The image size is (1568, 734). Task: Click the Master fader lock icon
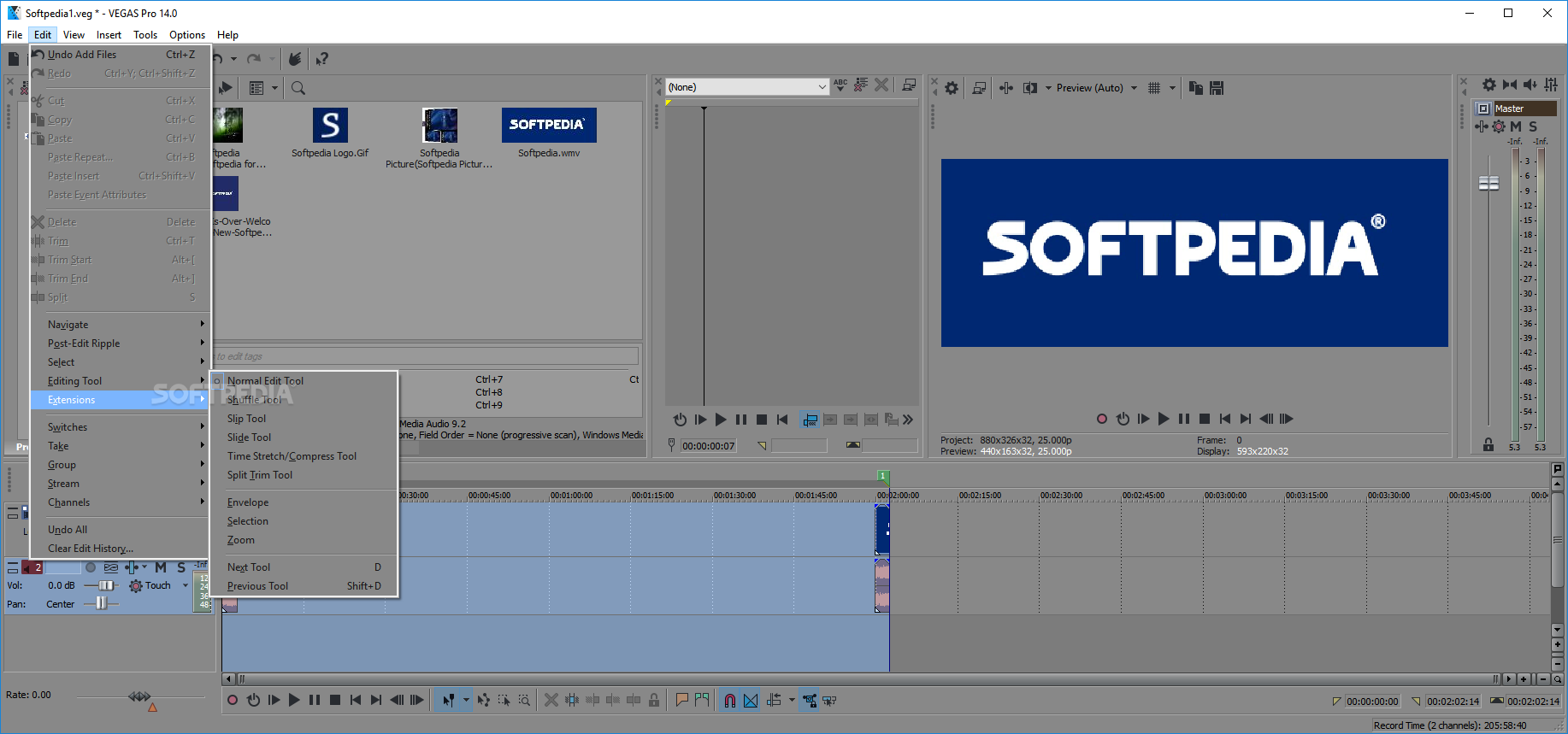coord(1488,445)
